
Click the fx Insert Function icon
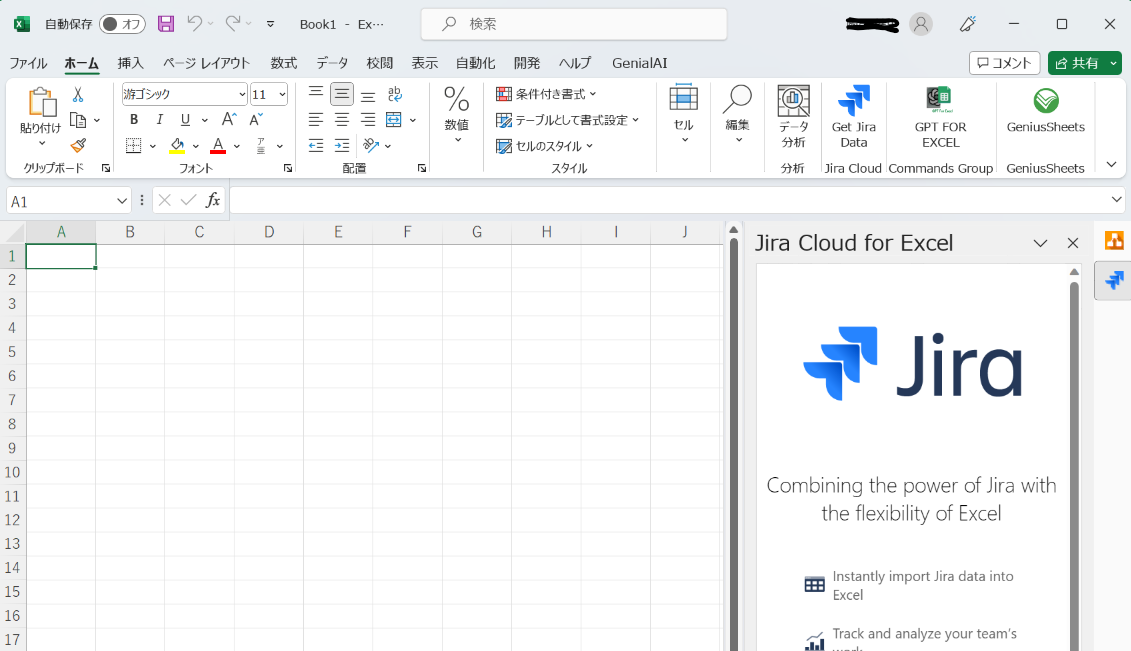pos(213,200)
